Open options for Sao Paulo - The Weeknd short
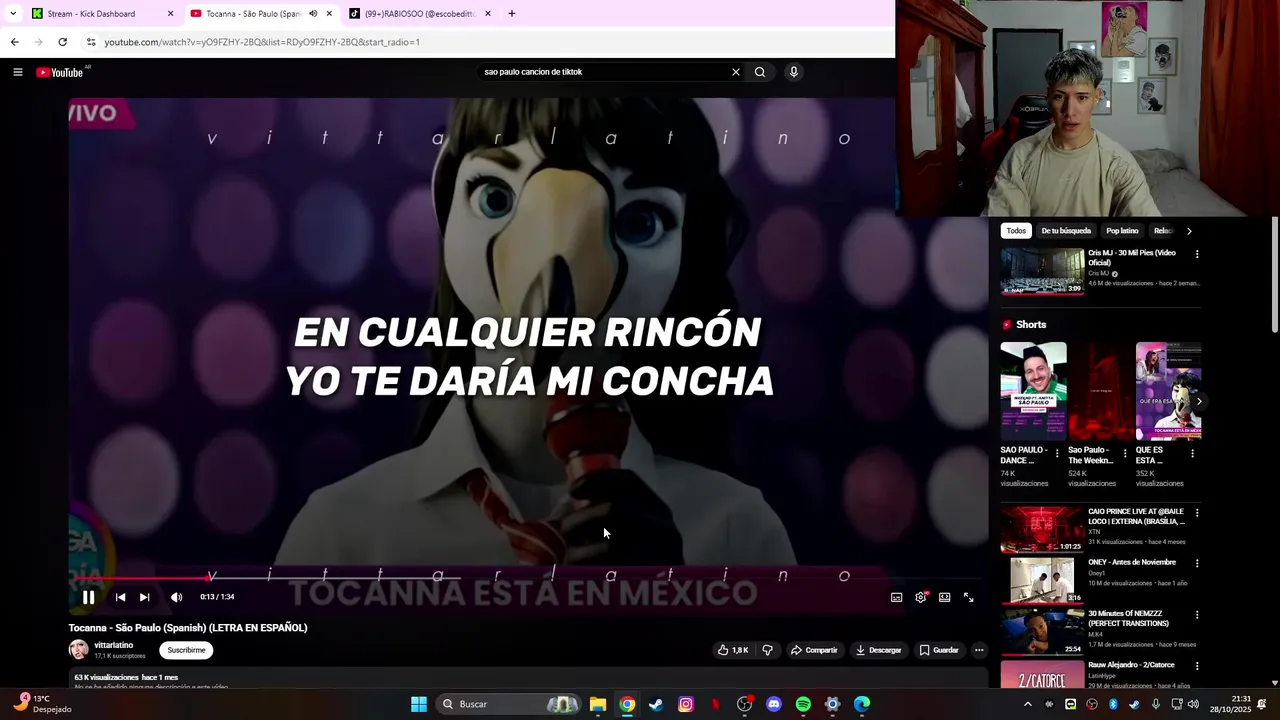This screenshot has width=1280, height=720. click(1125, 453)
